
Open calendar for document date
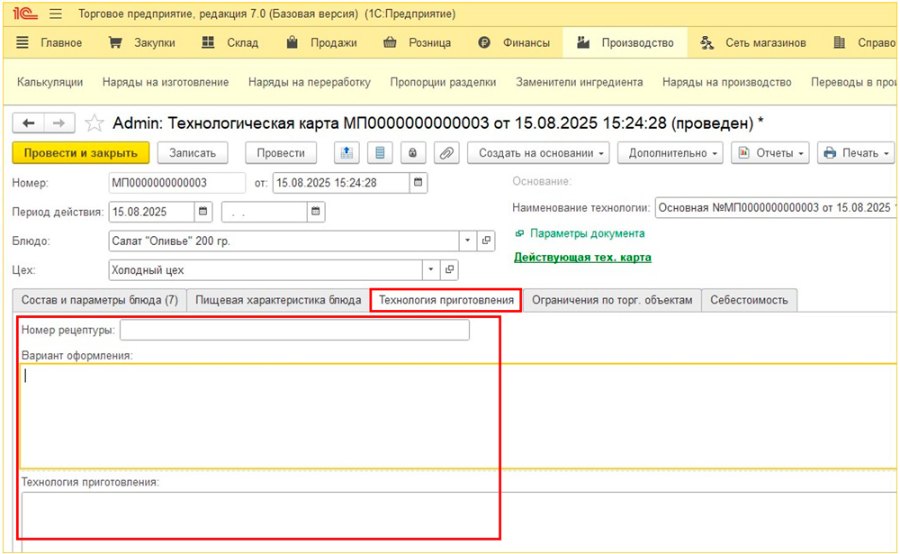[x=418, y=183]
